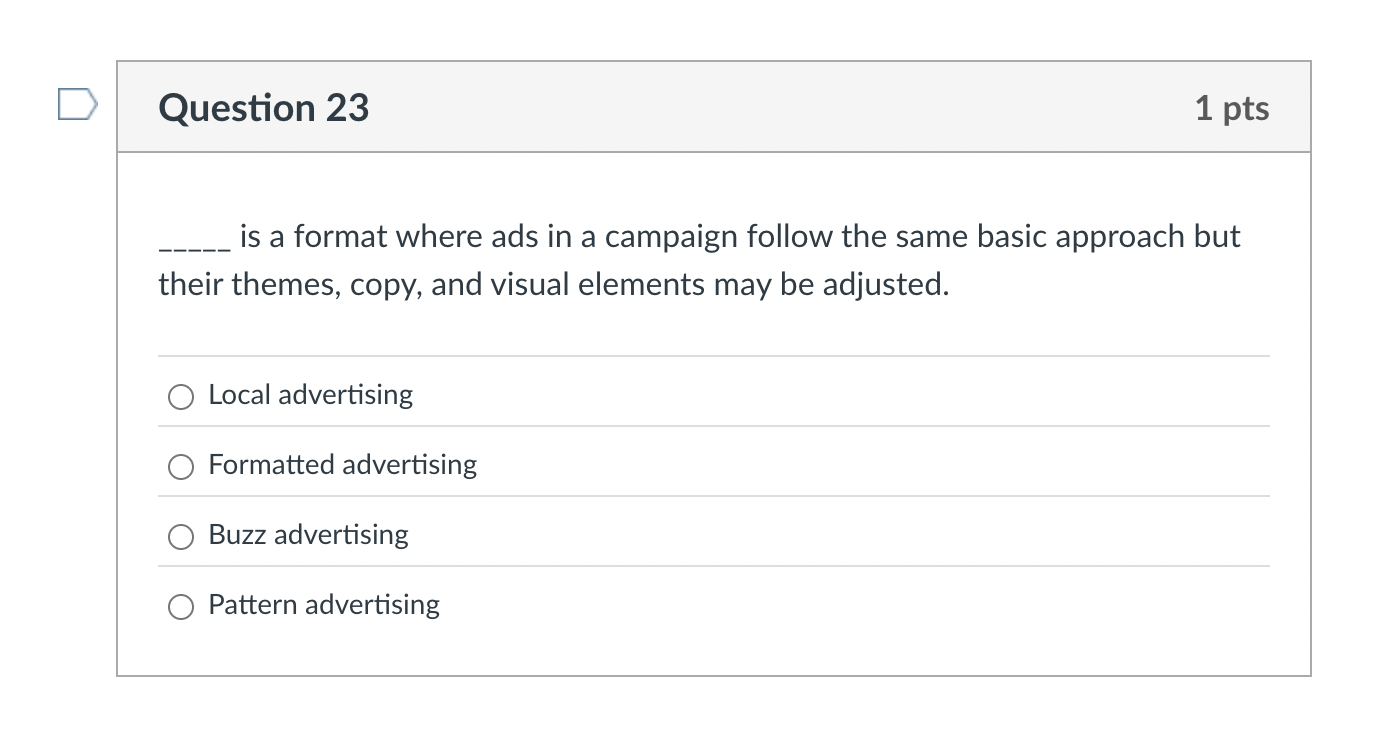Click inside the Question 23 header bar
The image size is (1389, 734).
700,107
